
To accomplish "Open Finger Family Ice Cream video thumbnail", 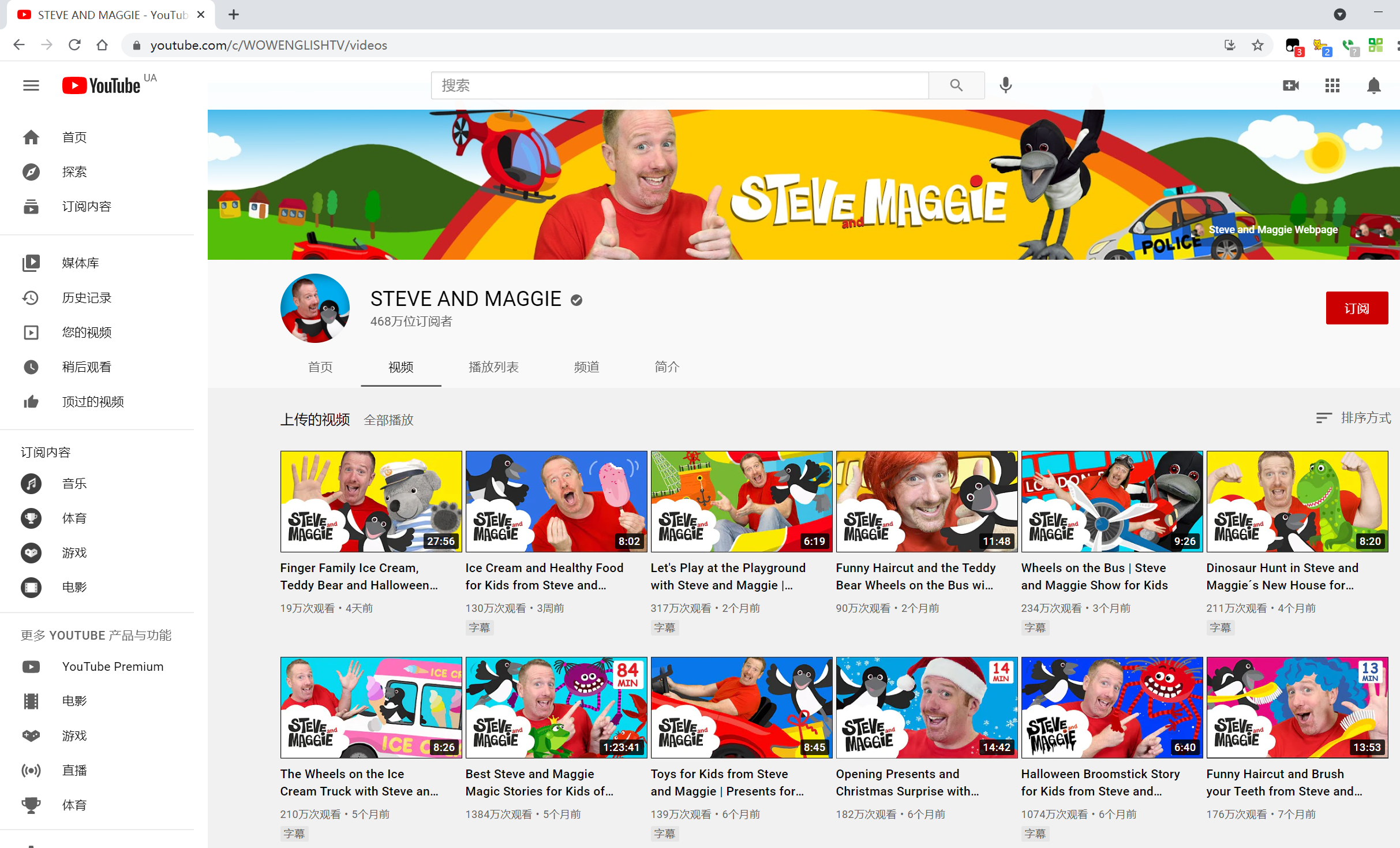I will [x=371, y=502].
